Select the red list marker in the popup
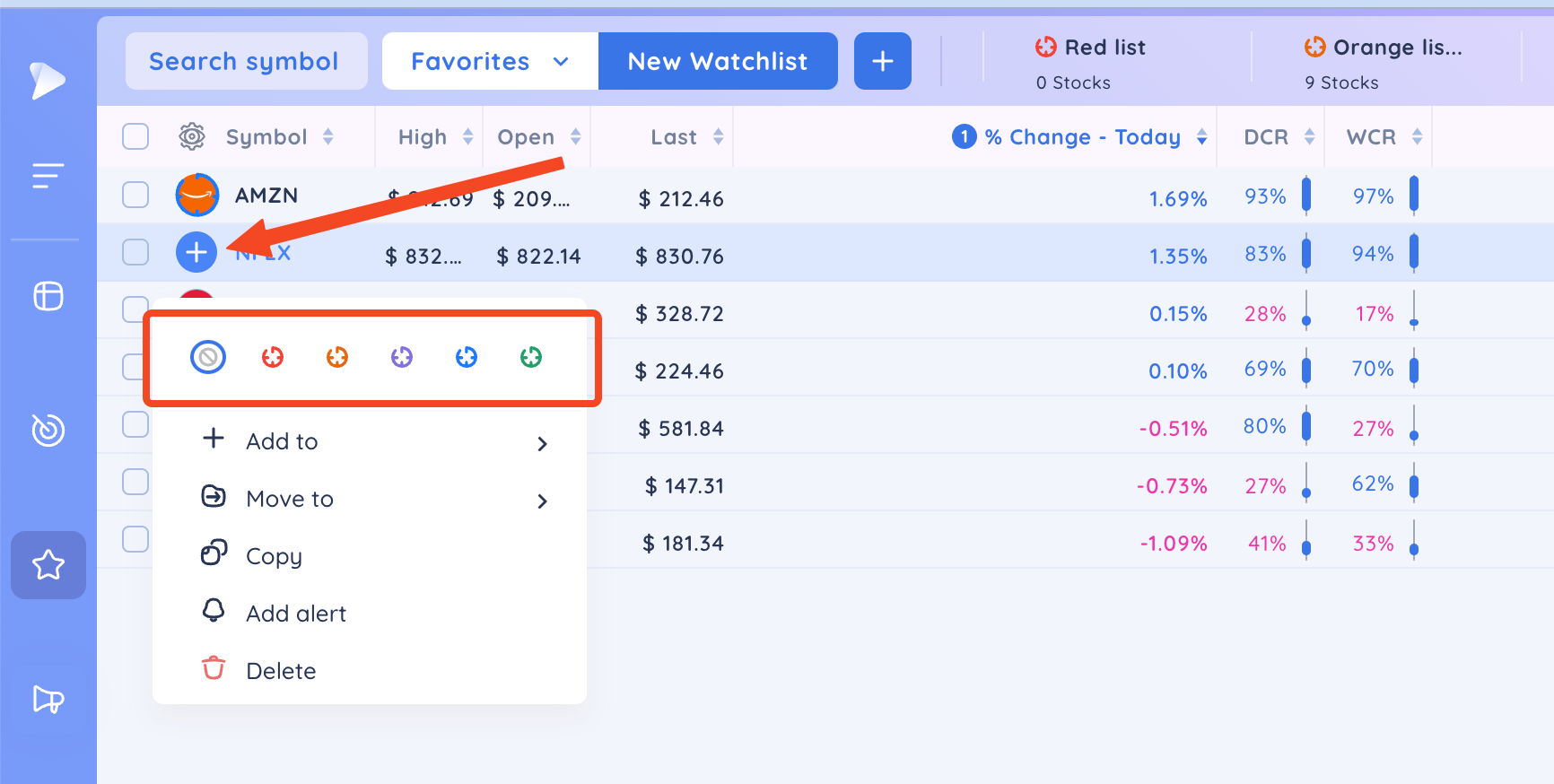1554x784 pixels. tap(273, 356)
